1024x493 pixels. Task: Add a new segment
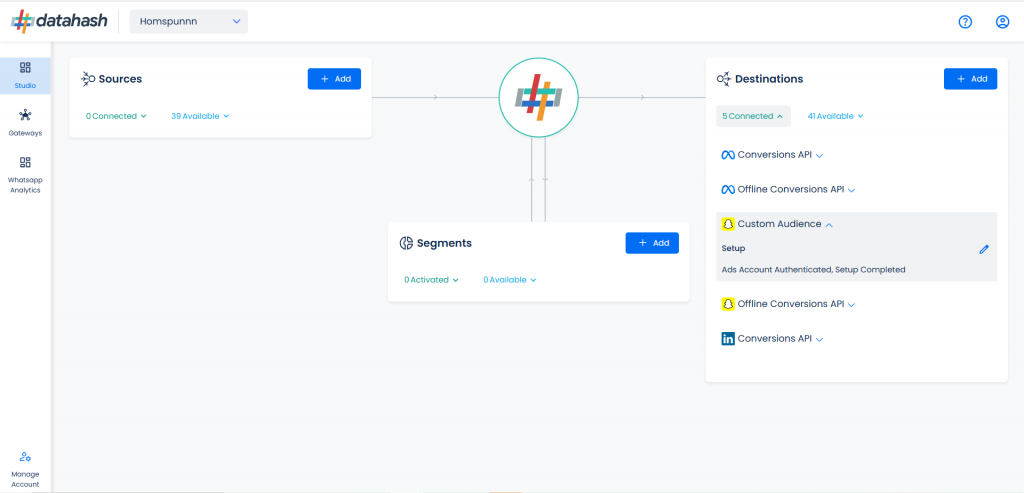click(652, 243)
